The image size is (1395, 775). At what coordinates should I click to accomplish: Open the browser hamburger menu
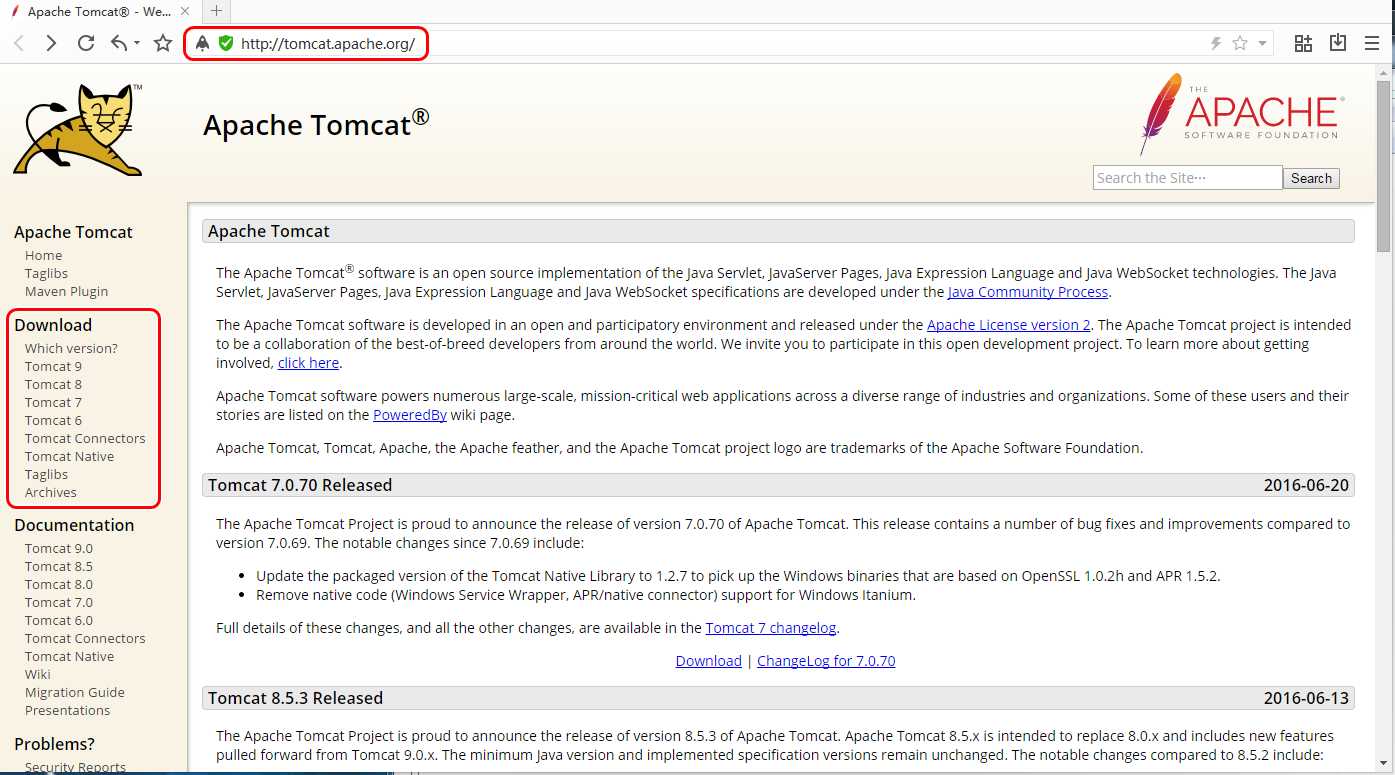tap(1372, 43)
